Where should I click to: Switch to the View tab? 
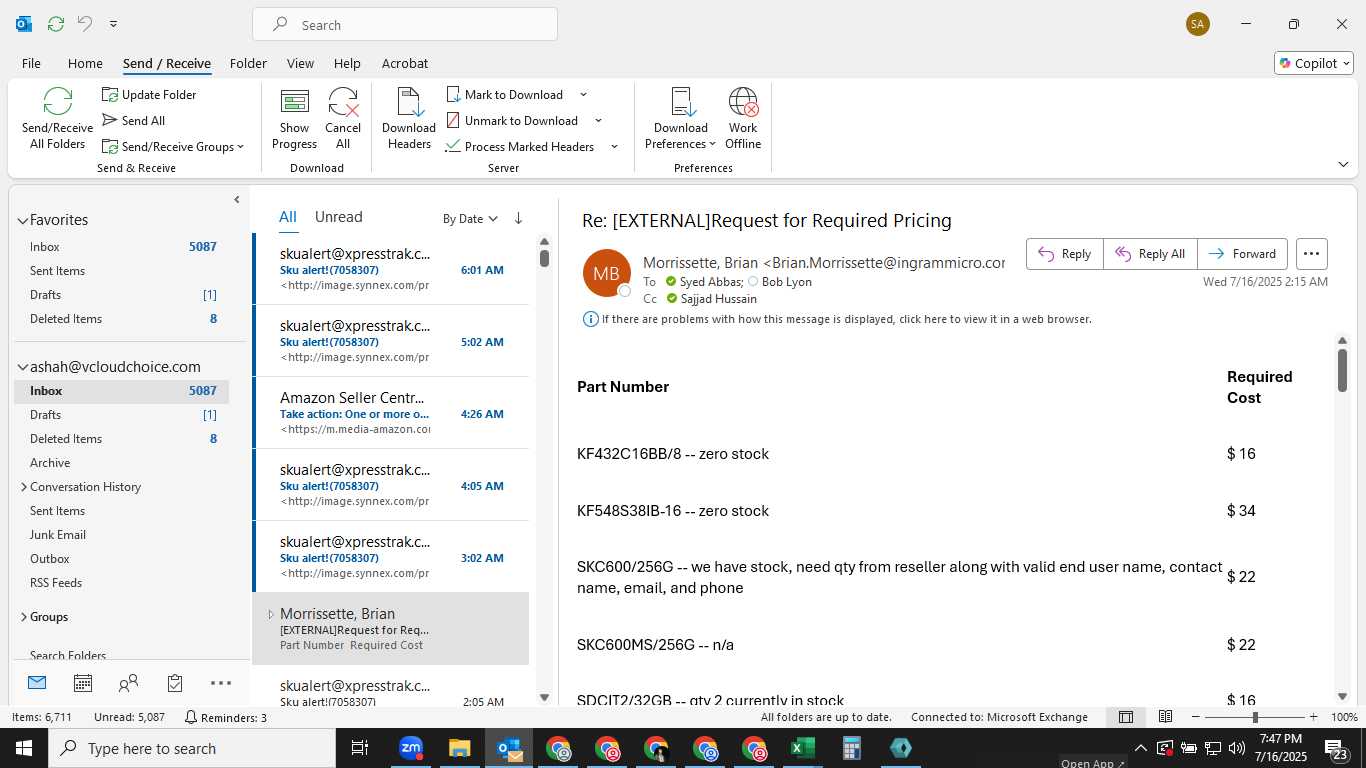coord(300,63)
